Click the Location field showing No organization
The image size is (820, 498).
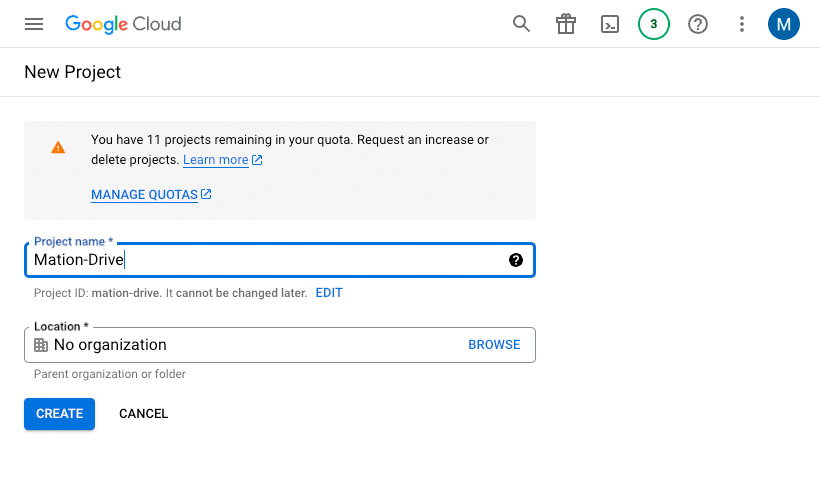(280, 345)
